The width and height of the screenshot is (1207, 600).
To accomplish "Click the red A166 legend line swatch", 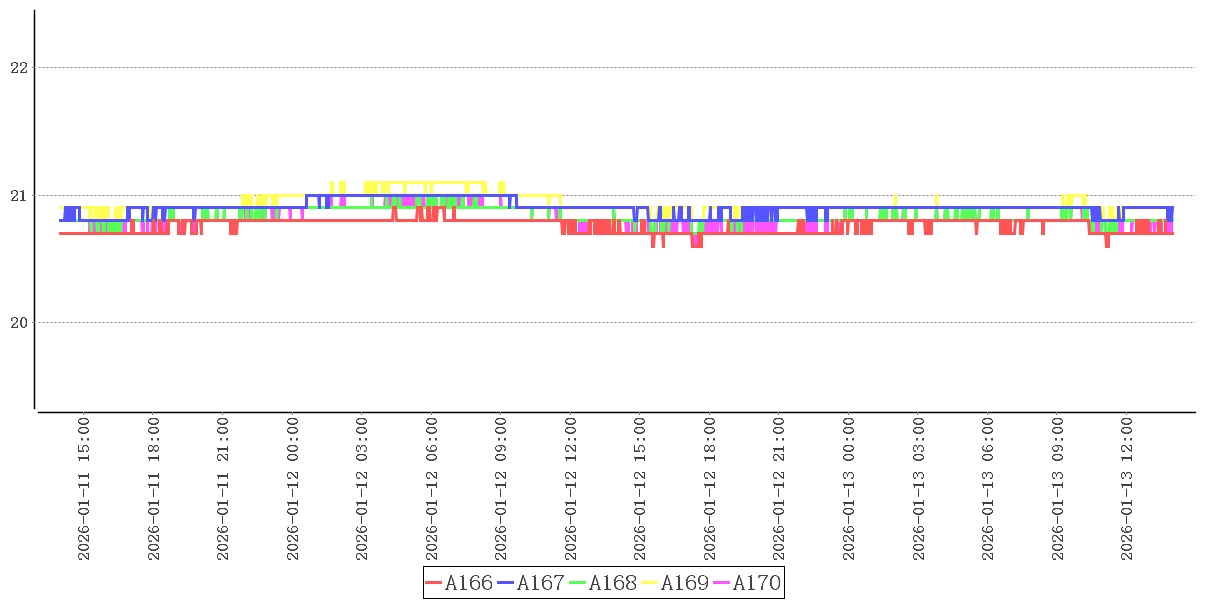I will click(433, 583).
